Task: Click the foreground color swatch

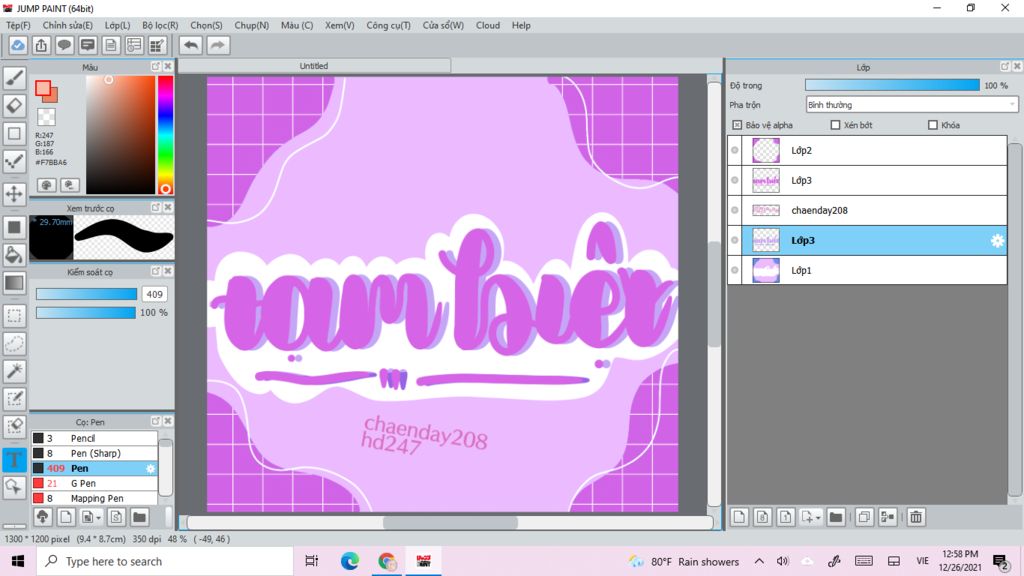Action: pos(44,88)
